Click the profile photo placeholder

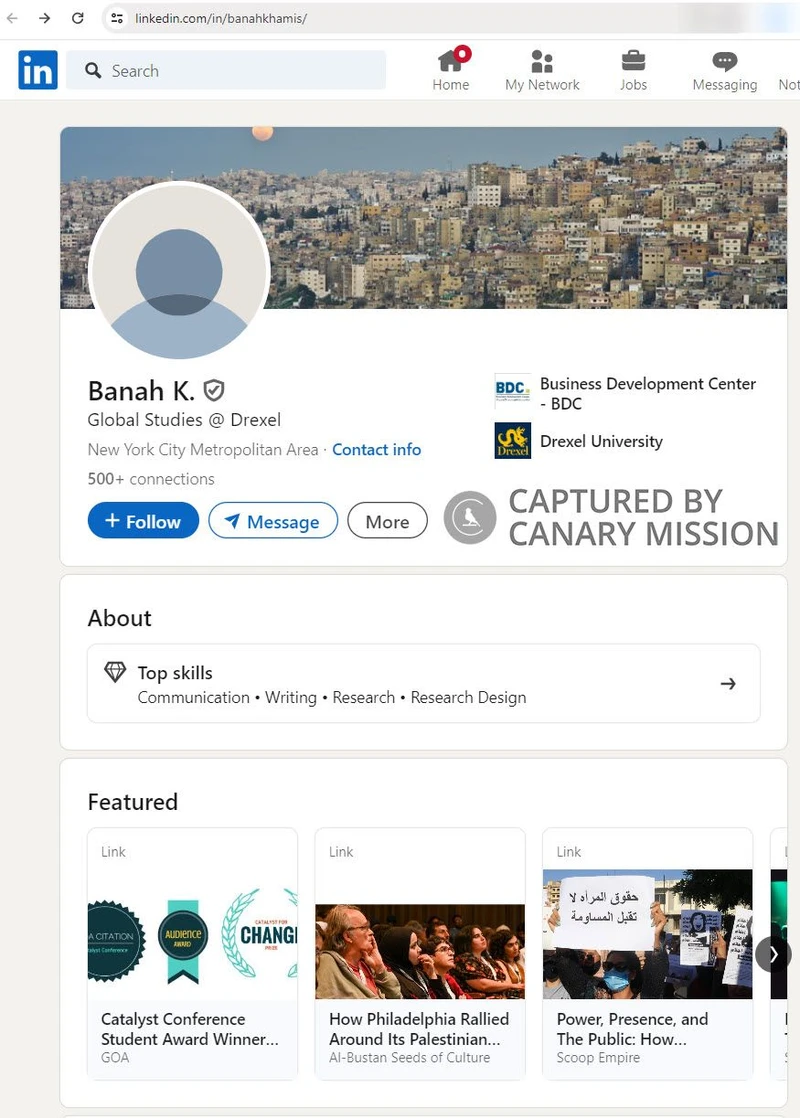(178, 271)
